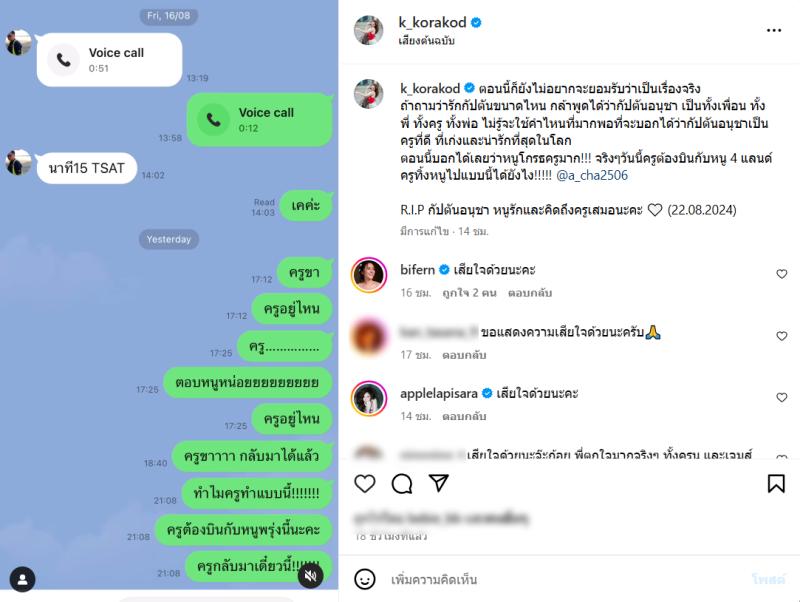Image resolution: width=800 pixels, height=602 pixels.
Task: Click the tagged people icon on photo
Action: (x=22, y=580)
